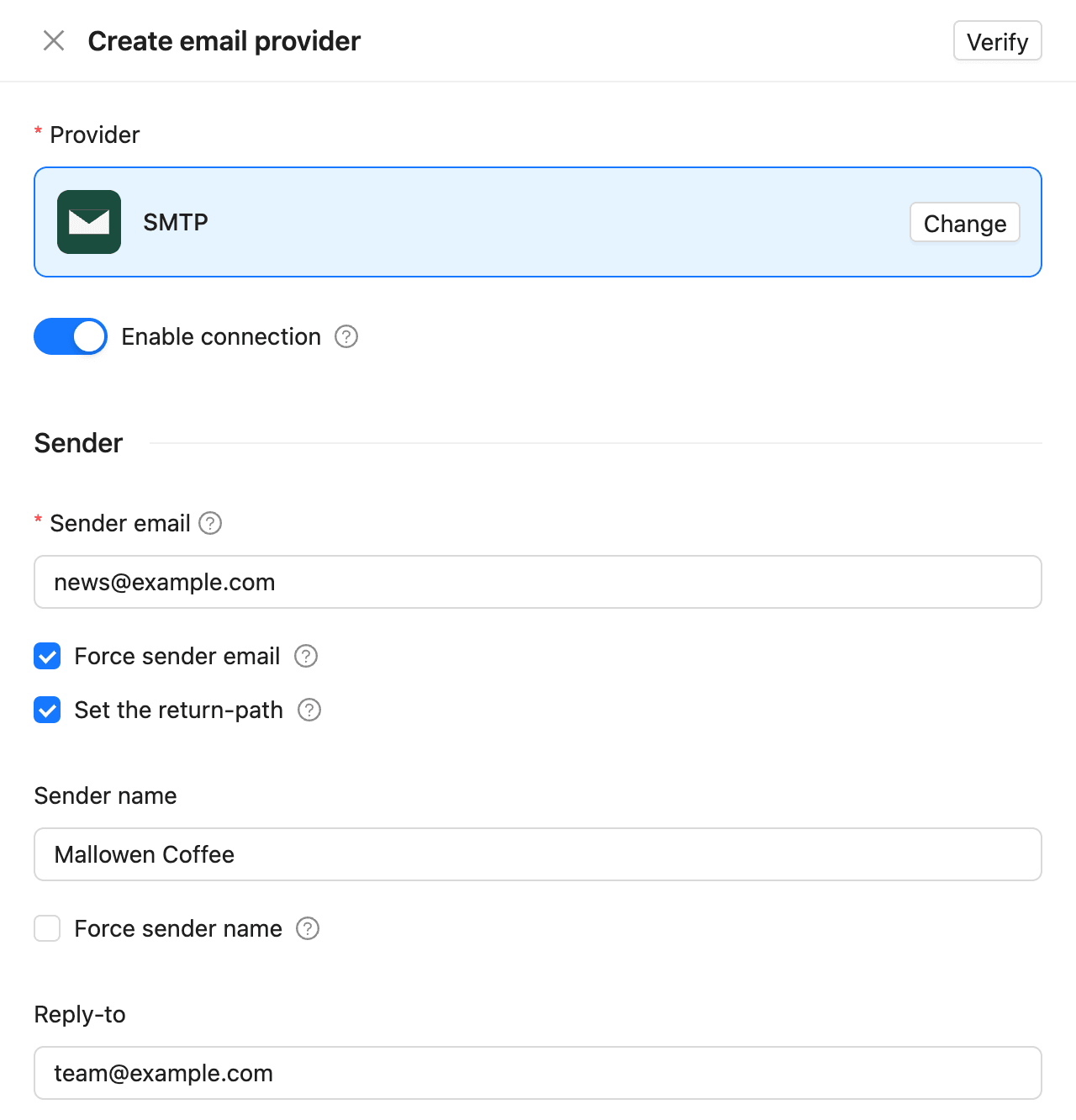Click the Create email provider title

point(224,41)
